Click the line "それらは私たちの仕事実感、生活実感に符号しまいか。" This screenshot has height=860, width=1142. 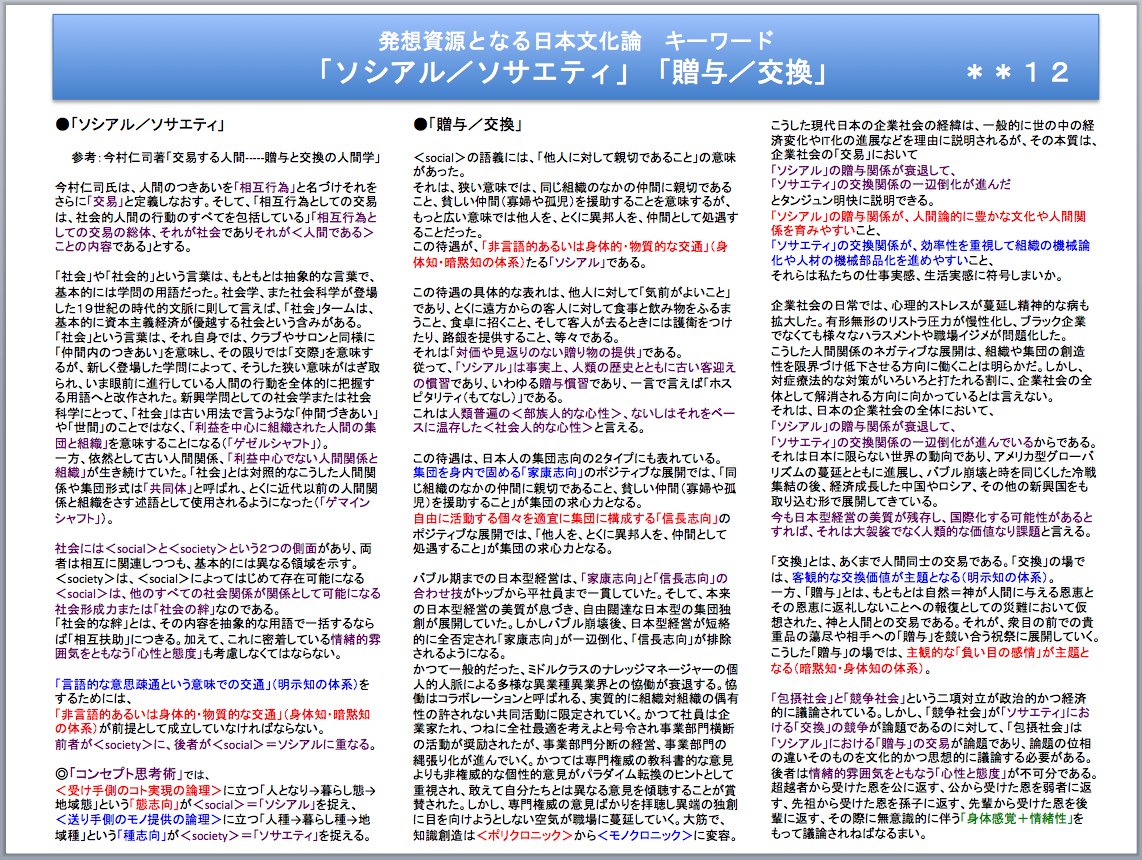coord(916,276)
